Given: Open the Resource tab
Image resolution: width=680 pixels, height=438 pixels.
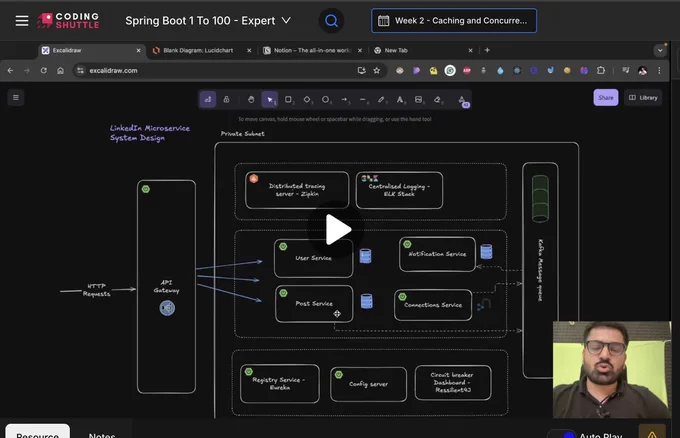Looking at the screenshot, I should click(38, 431).
